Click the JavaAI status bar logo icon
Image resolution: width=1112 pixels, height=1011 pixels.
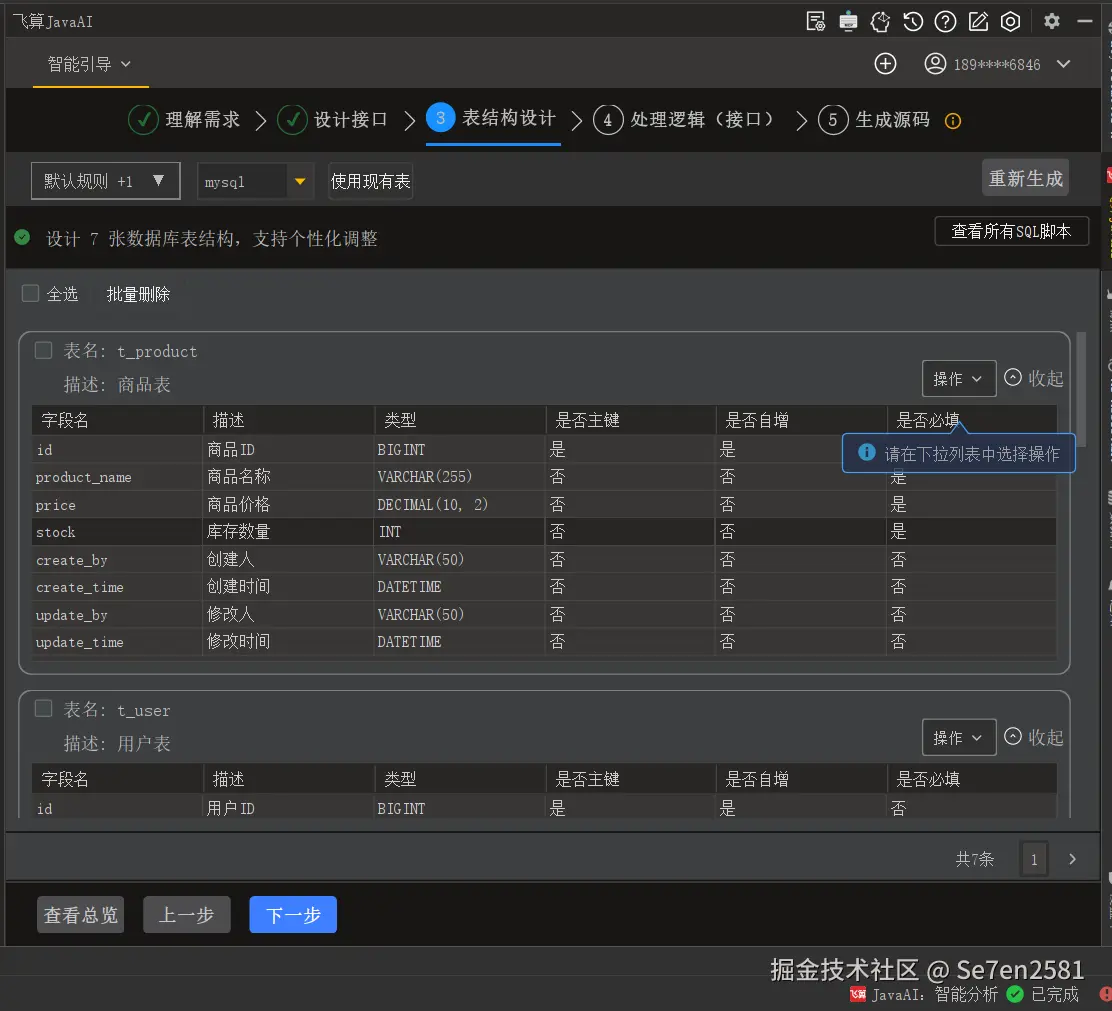pyautogui.click(x=857, y=994)
